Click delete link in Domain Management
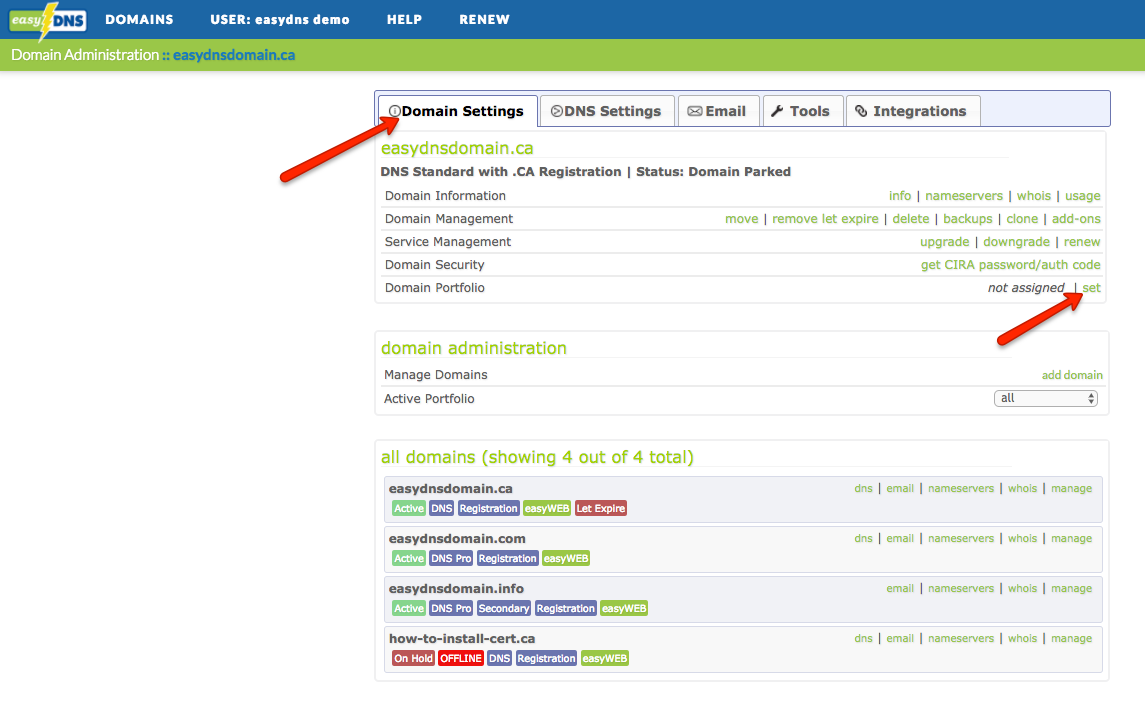The width and height of the screenshot is (1145, 713). coord(911,218)
